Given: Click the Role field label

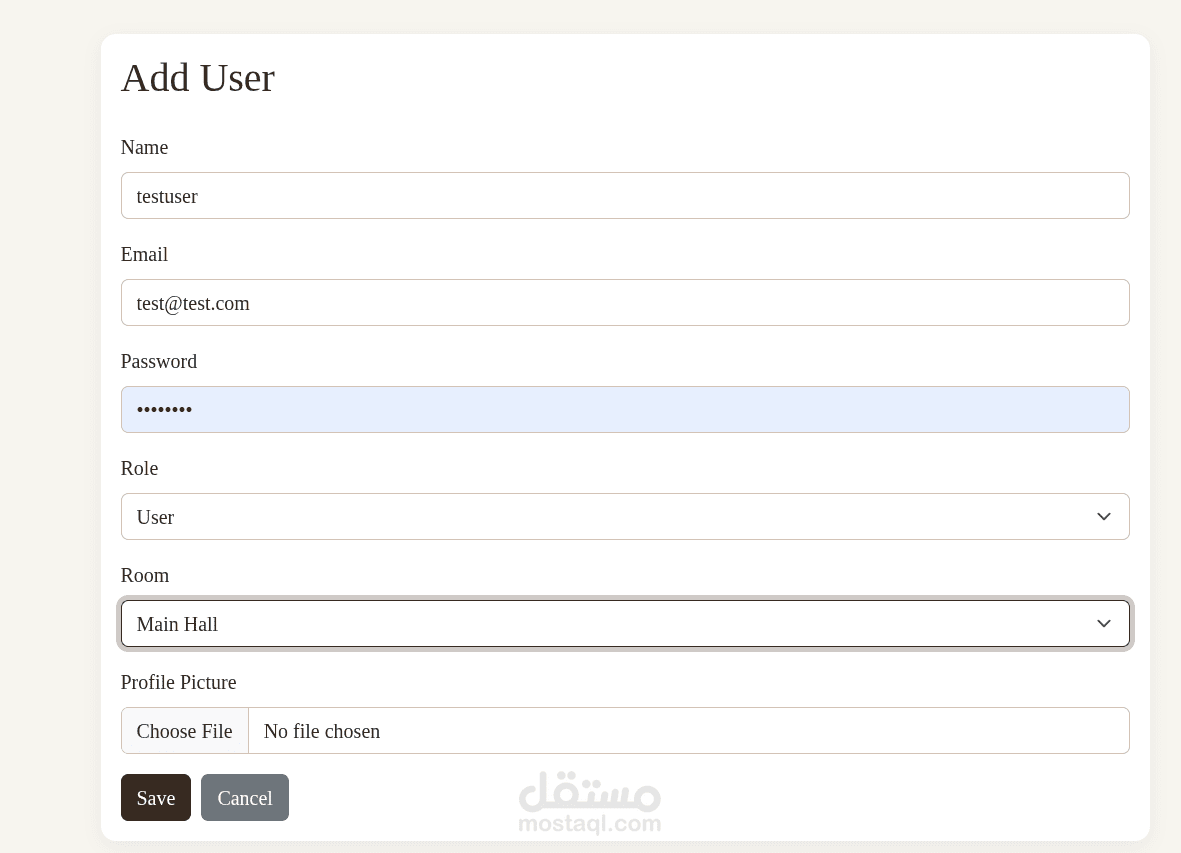Looking at the screenshot, I should [140, 469].
